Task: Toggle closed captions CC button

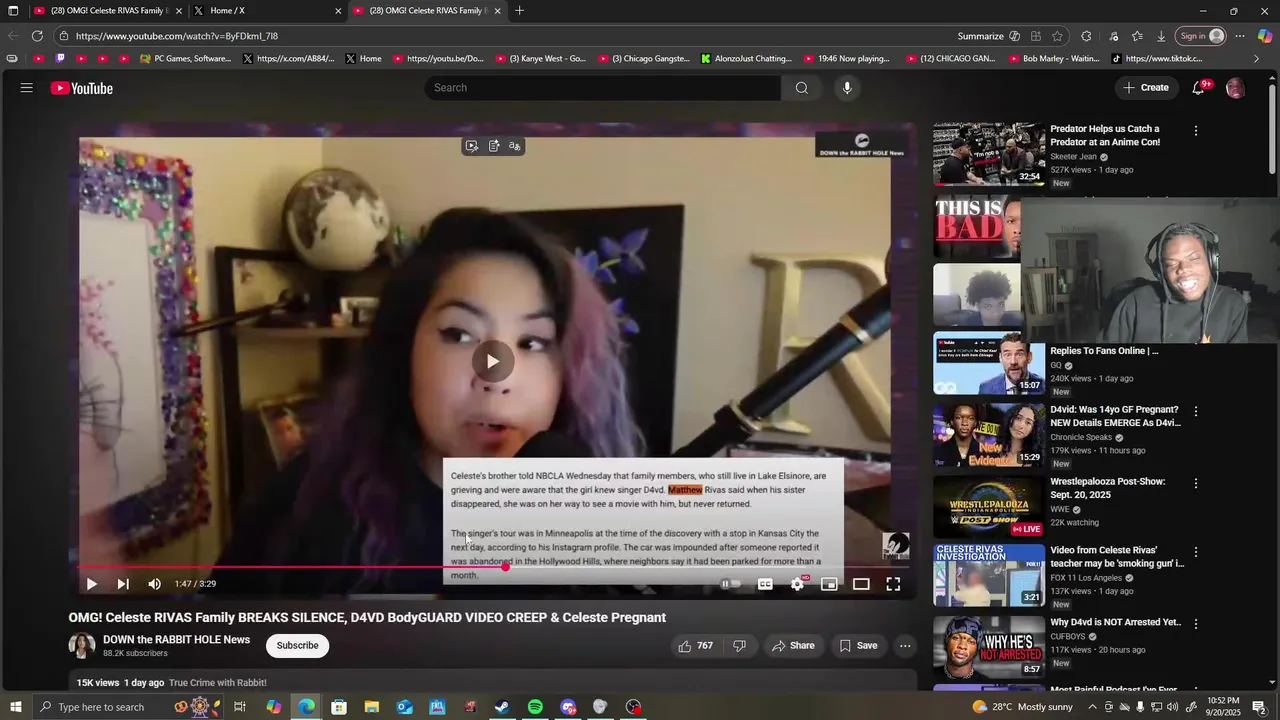Action: pyautogui.click(x=765, y=584)
